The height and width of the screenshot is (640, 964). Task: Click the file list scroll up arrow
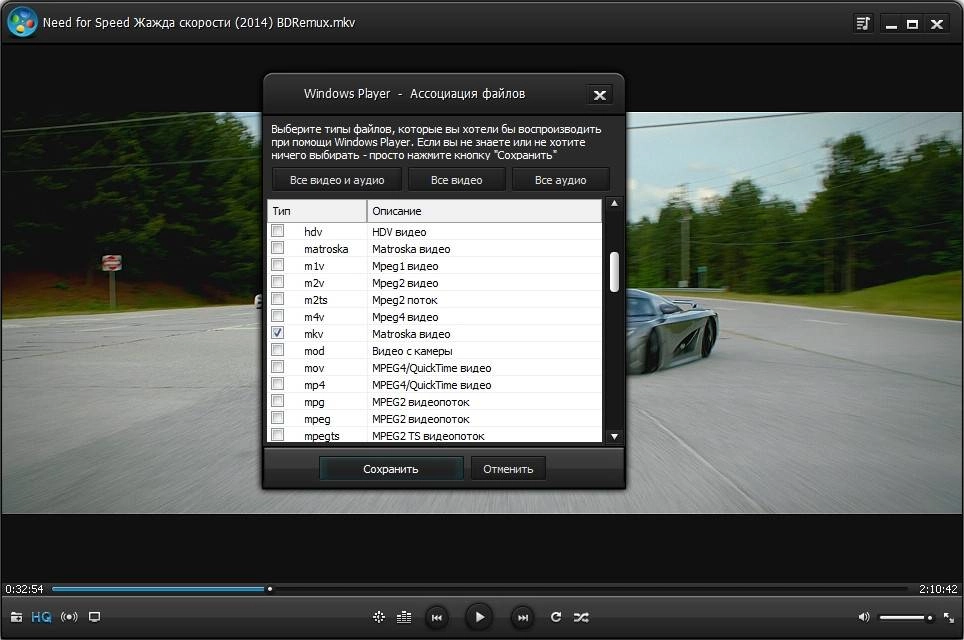pos(614,203)
